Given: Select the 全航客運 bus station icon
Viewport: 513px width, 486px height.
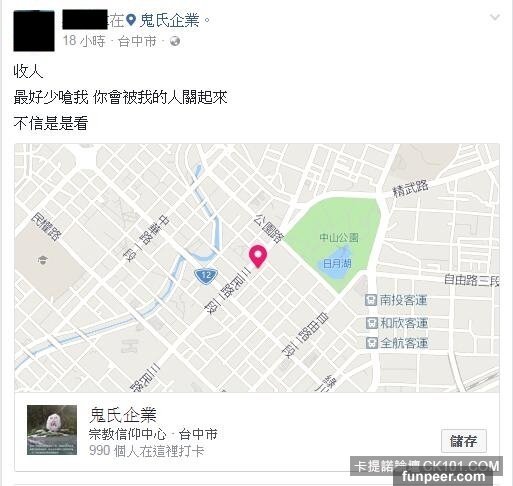Looking at the screenshot, I should [x=371, y=343].
